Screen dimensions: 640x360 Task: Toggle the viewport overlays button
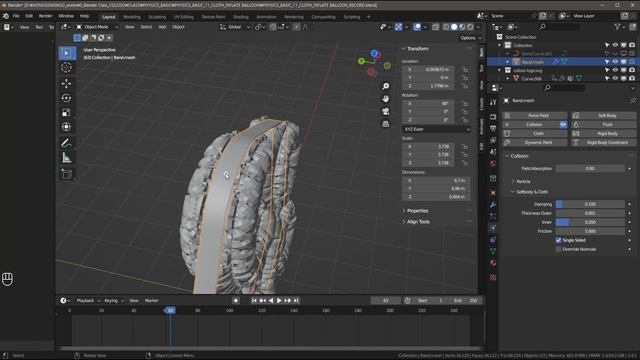pyautogui.click(x=417, y=27)
